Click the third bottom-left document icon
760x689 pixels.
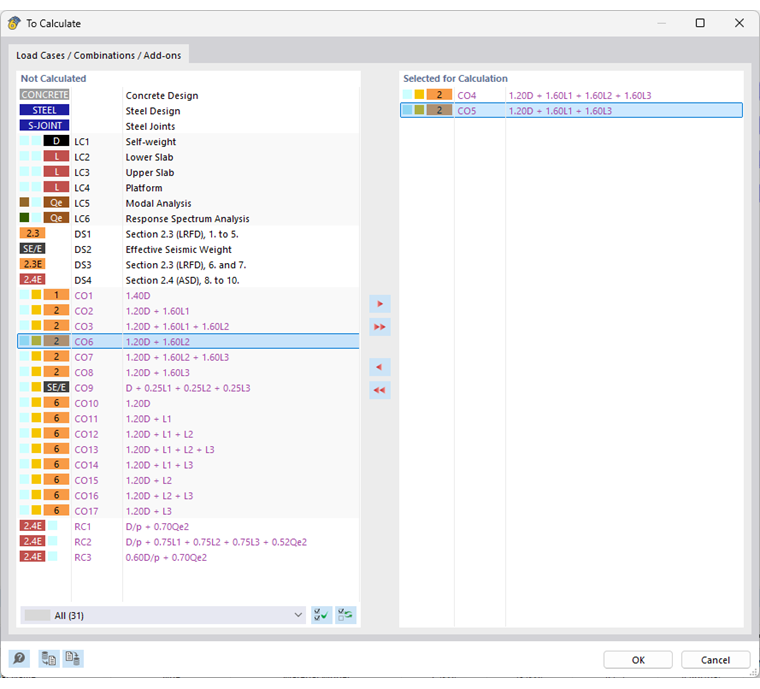73,658
